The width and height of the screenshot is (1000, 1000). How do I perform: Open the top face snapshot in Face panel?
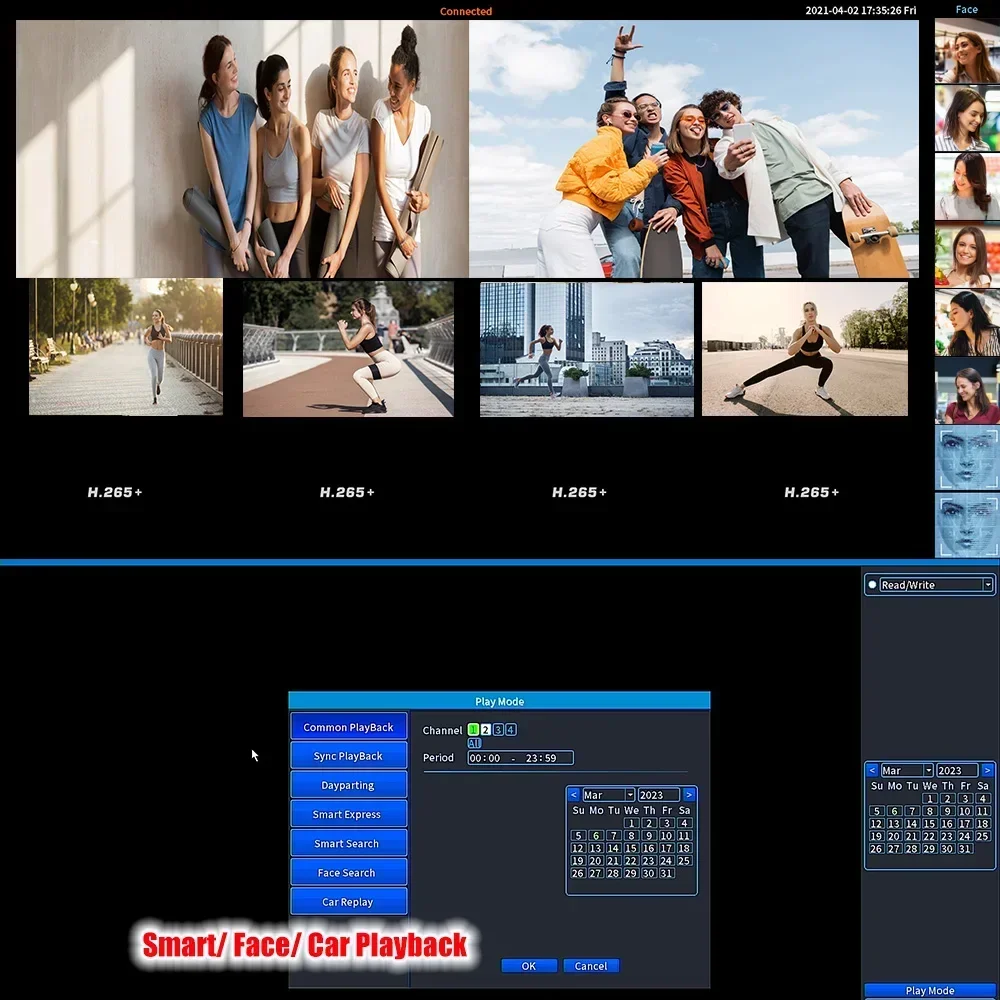click(967, 50)
